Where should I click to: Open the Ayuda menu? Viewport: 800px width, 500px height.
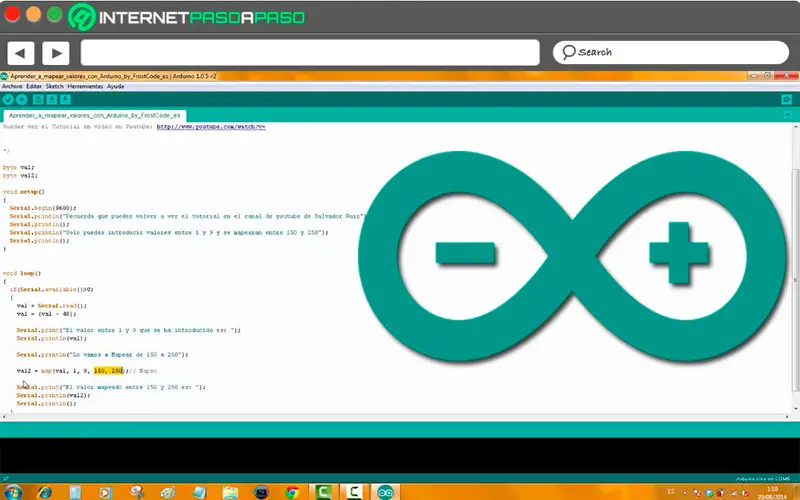[x=115, y=86]
